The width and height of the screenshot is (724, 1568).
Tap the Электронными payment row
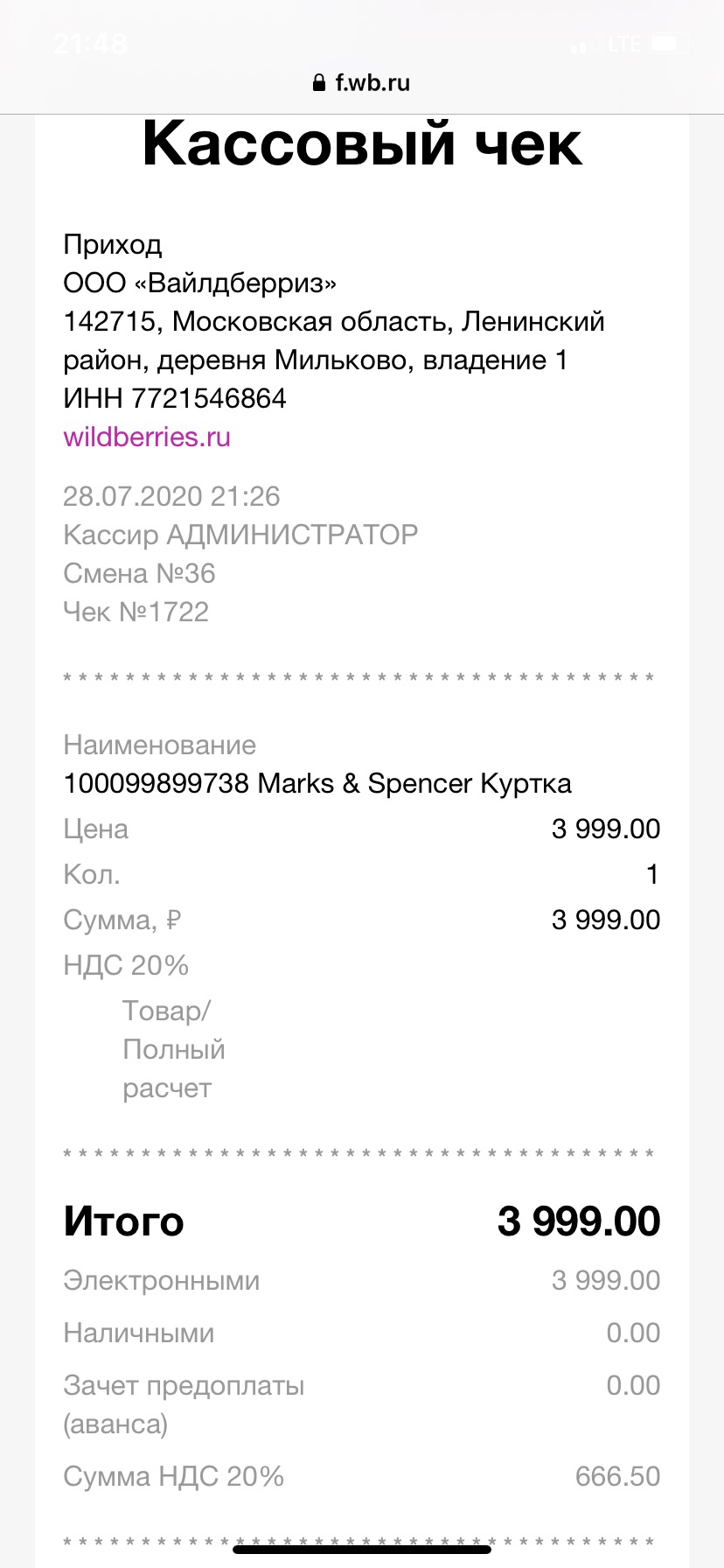tap(362, 1280)
